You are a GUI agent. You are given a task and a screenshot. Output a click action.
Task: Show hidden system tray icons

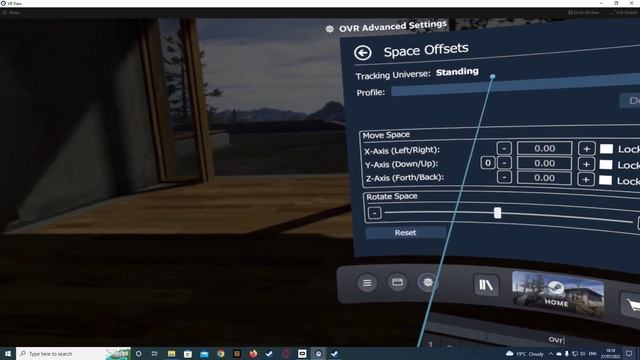pyautogui.click(x=551, y=353)
